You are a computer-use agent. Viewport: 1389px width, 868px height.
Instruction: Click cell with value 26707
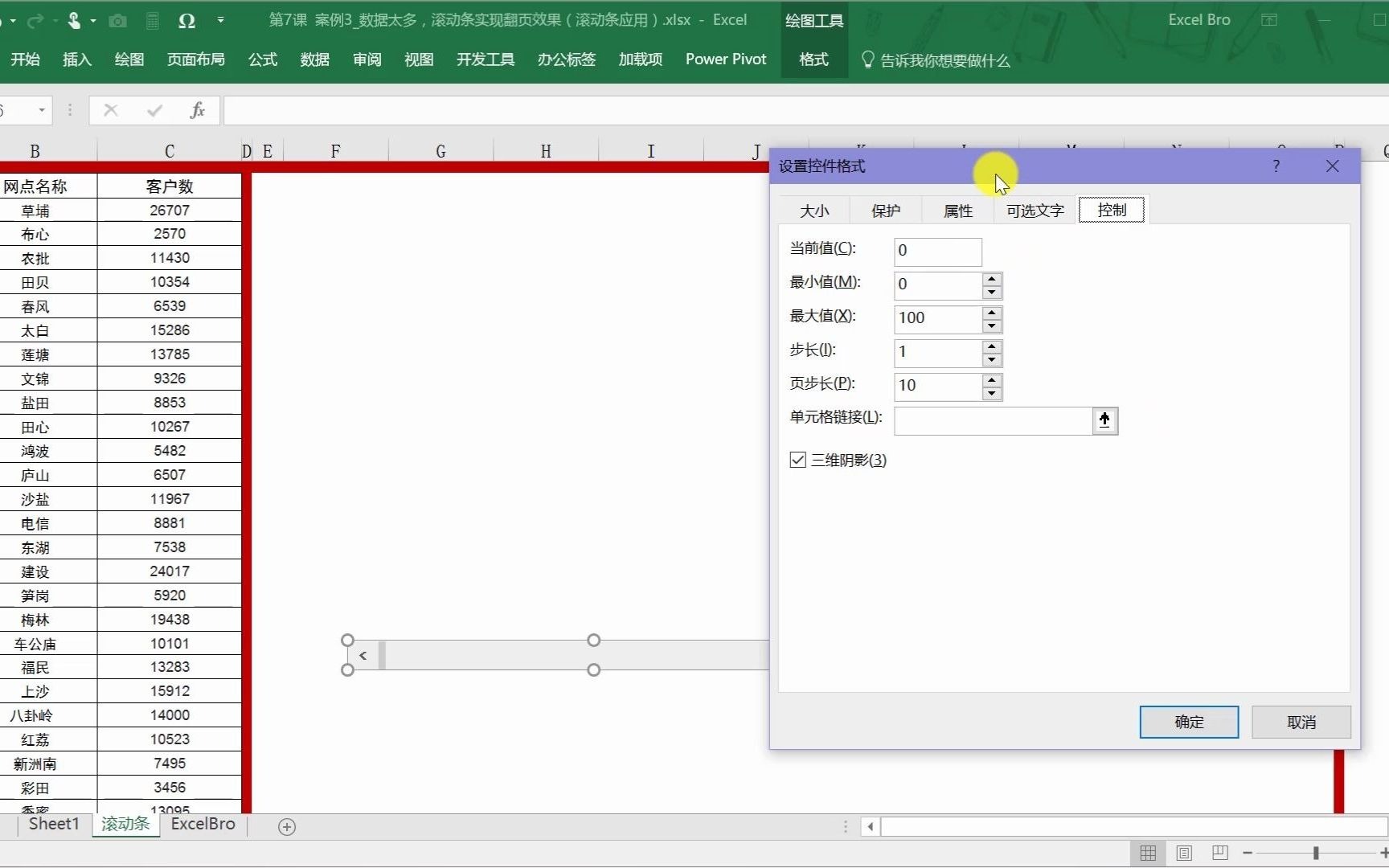click(x=170, y=211)
